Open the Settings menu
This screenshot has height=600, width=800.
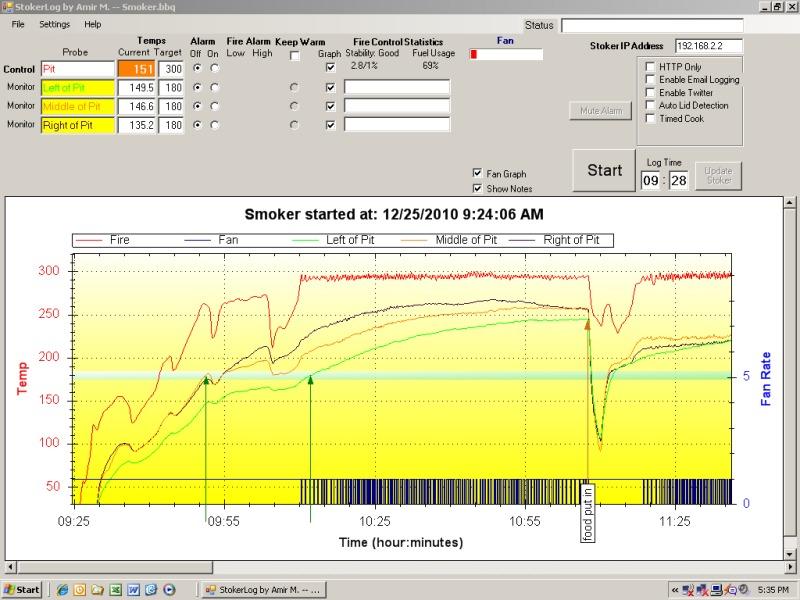[x=55, y=23]
